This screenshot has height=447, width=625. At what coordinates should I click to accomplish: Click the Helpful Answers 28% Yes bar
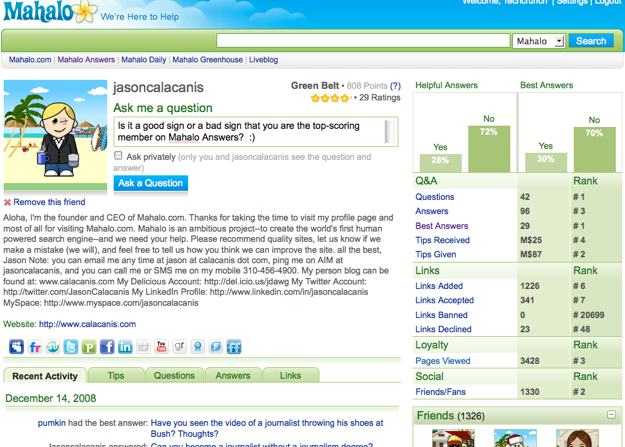click(440, 163)
